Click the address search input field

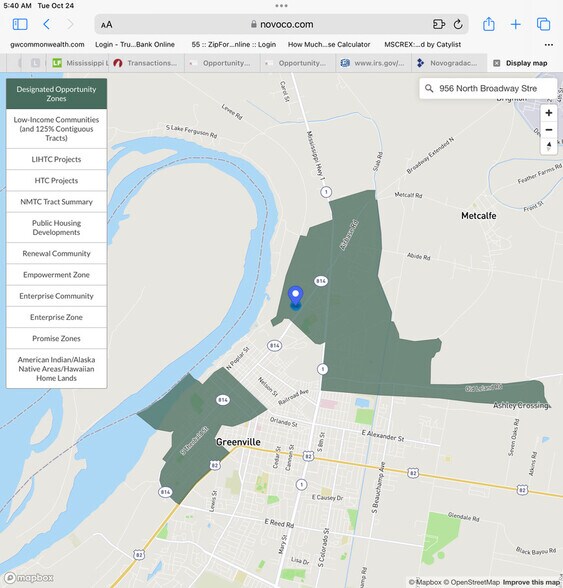(x=488, y=88)
